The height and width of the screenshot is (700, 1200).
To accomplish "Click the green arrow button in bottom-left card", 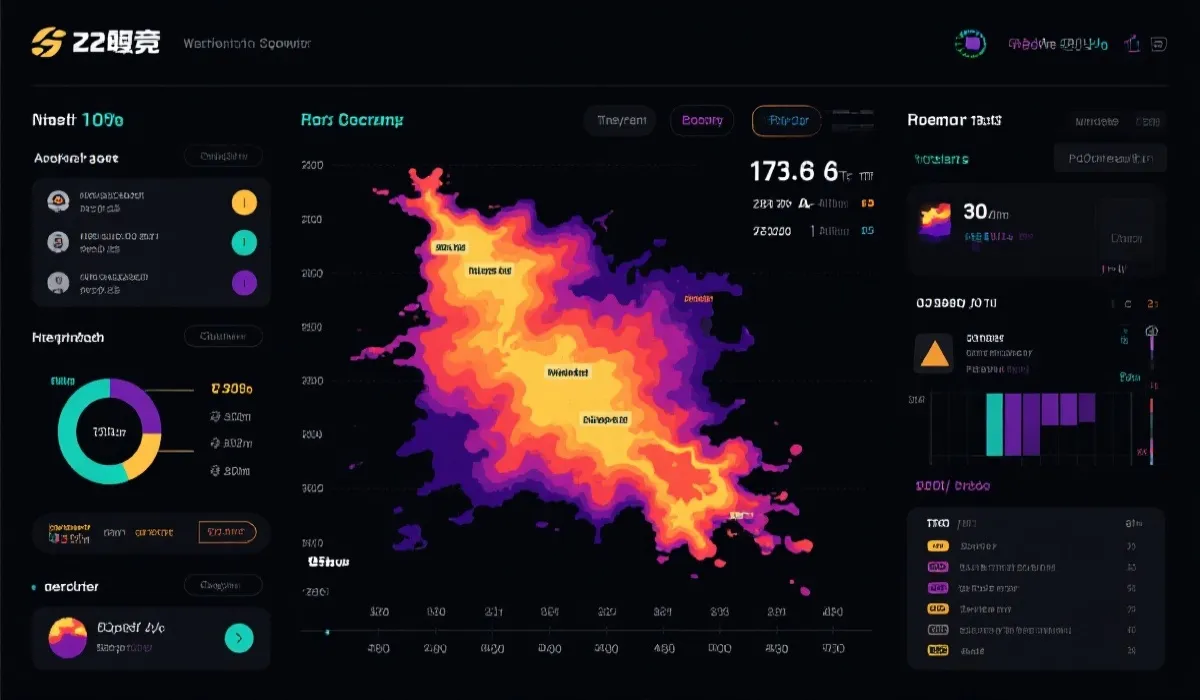I will click(239, 637).
